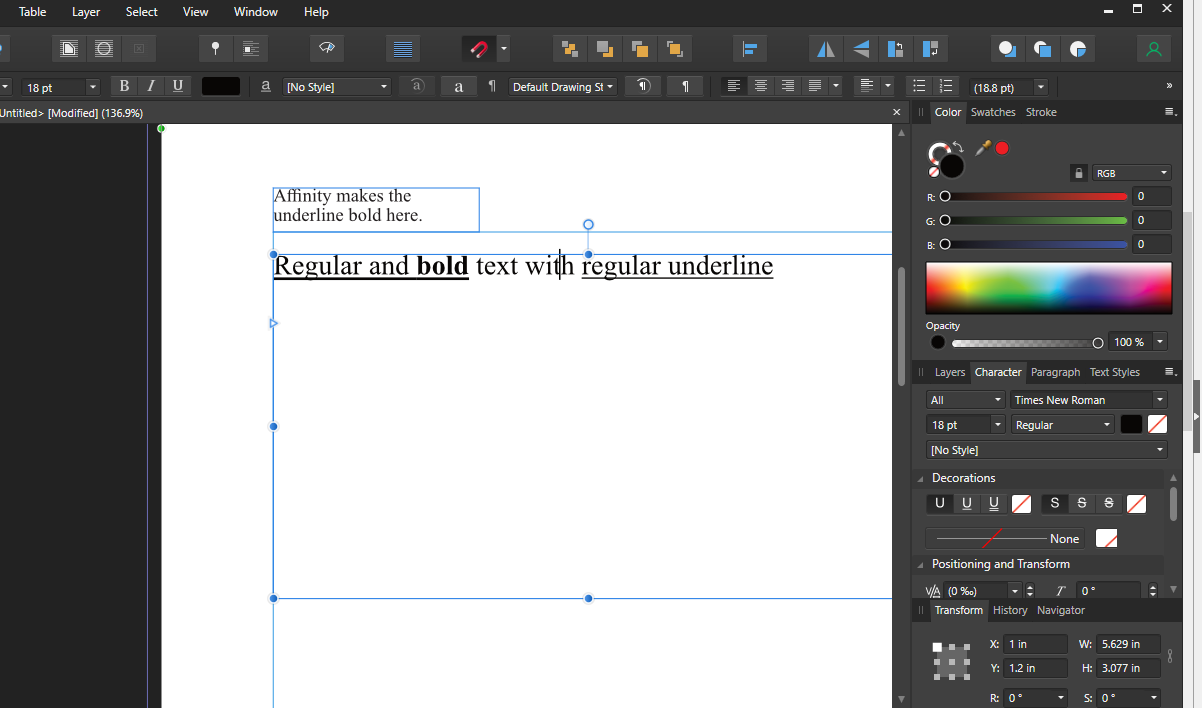The height and width of the screenshot is (708, 1202).
Task: Click the color picker eyedropper
Action: point(983,148)
